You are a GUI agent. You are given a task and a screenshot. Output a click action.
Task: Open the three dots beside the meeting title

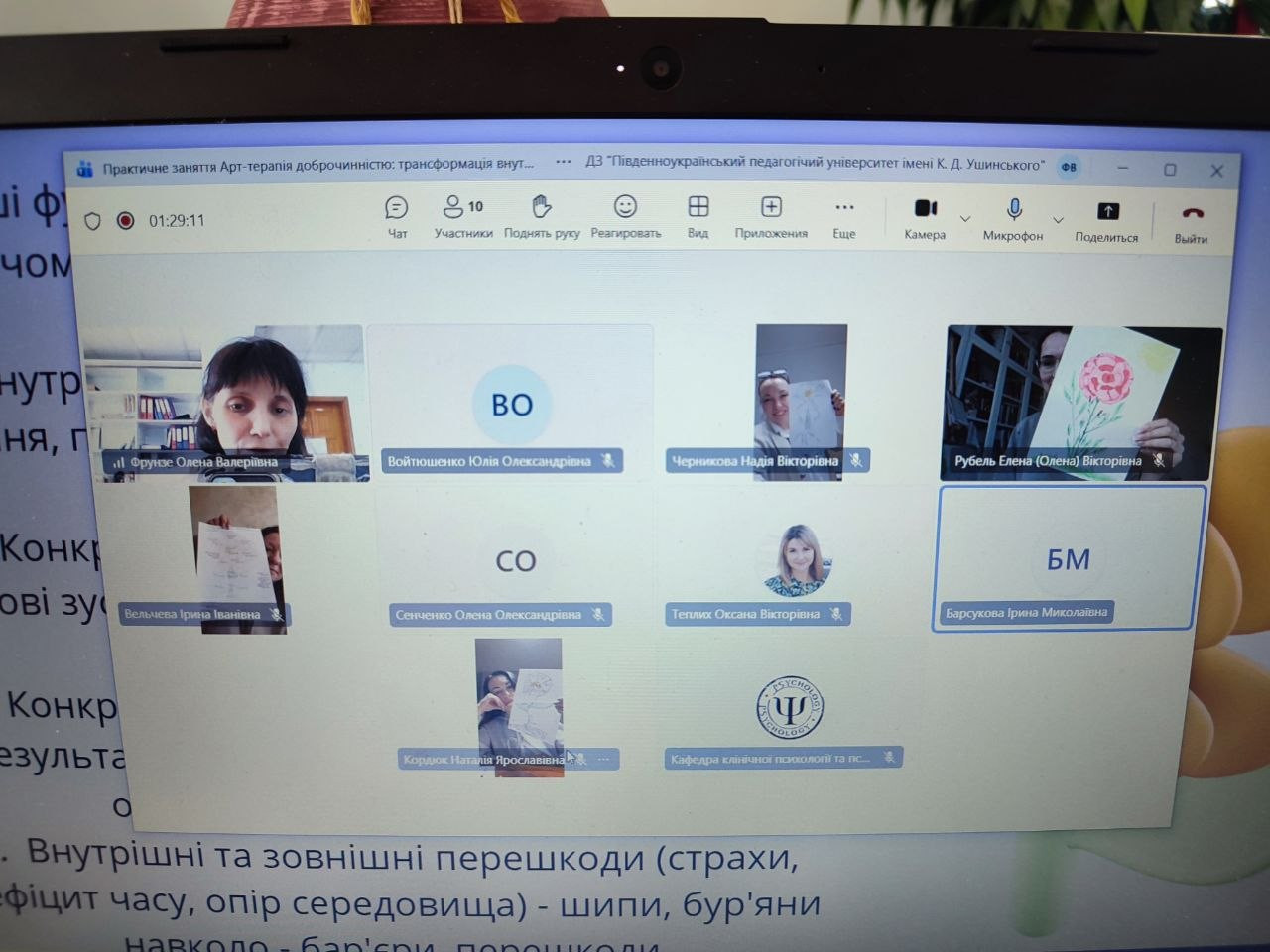point(564,162)
